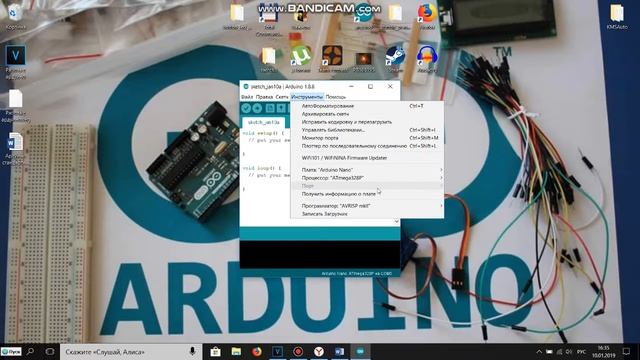
Task: Click the Yandex Browser taskbar icon
Action: point(319,351)
